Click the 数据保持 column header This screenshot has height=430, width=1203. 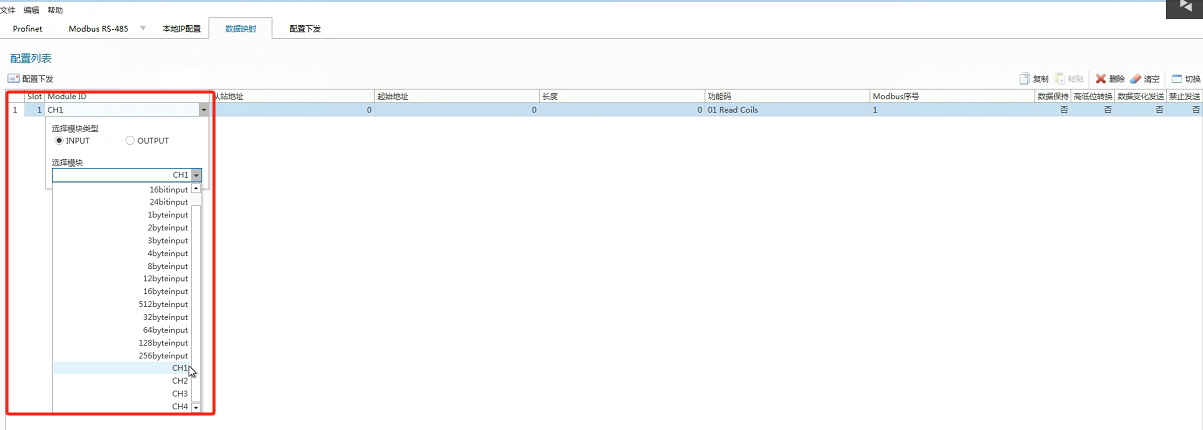pos(1052,97)
